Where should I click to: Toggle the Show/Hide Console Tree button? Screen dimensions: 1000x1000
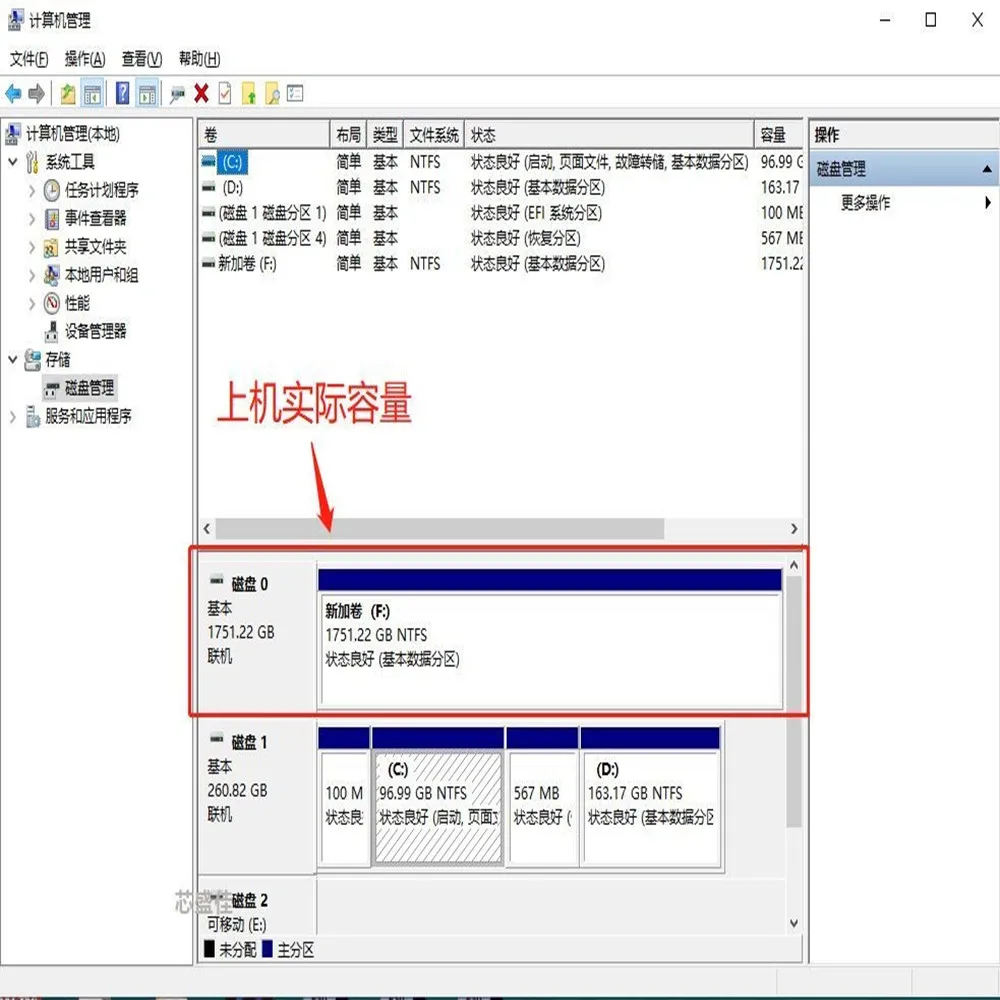pos(92,94)
